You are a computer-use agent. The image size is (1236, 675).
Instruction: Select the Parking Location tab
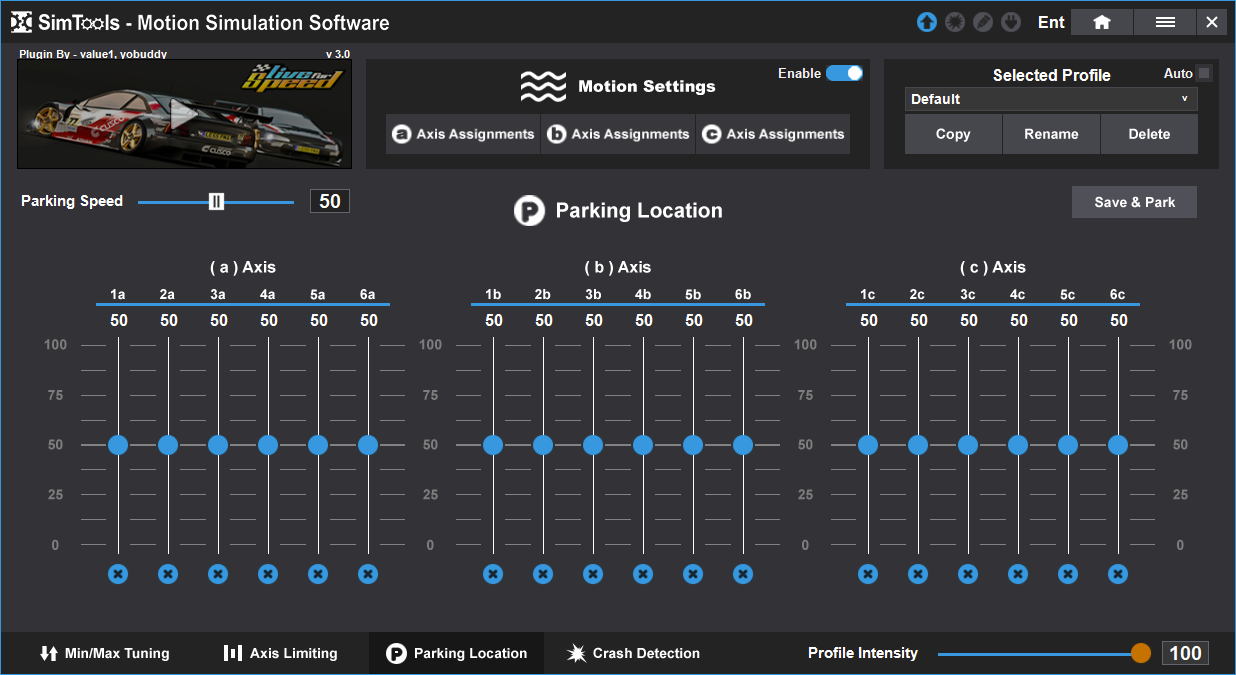(x=457, y=653)
